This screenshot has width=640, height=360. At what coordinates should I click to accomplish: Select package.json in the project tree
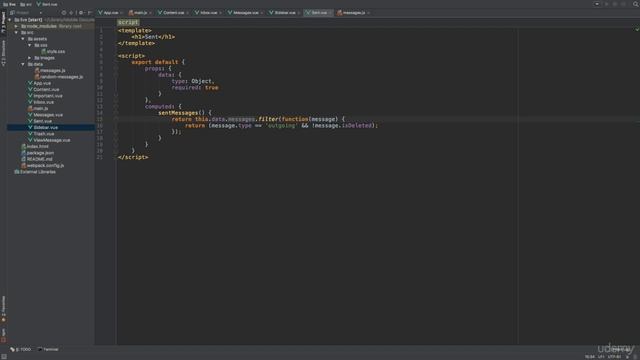[38, 153]
